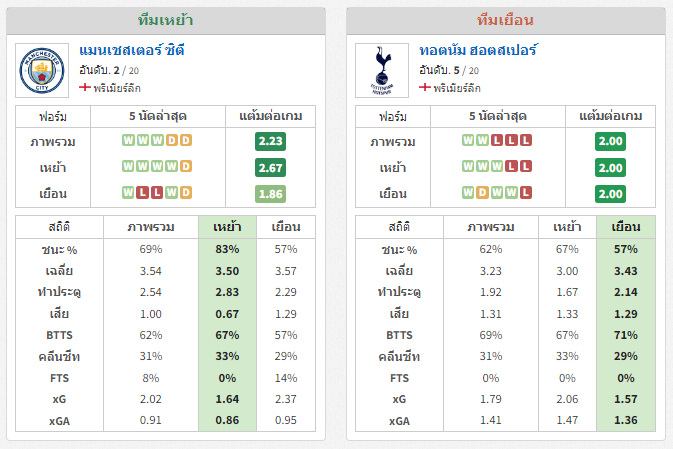673x449 pixels.
Task: Click first W badge in Manchester City overall form
Action: click(x=128, y=140)
